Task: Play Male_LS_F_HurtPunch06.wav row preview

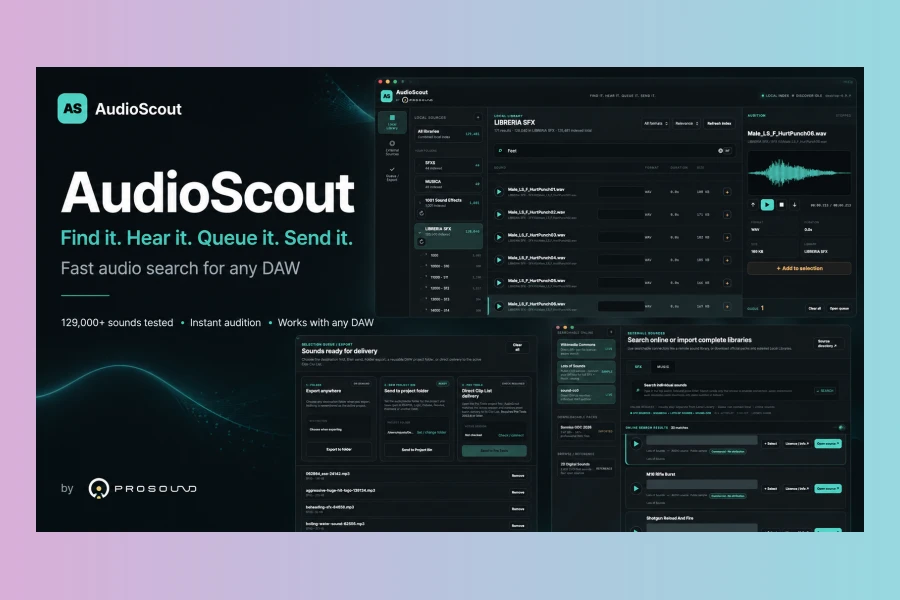Action: click(499, 307)
